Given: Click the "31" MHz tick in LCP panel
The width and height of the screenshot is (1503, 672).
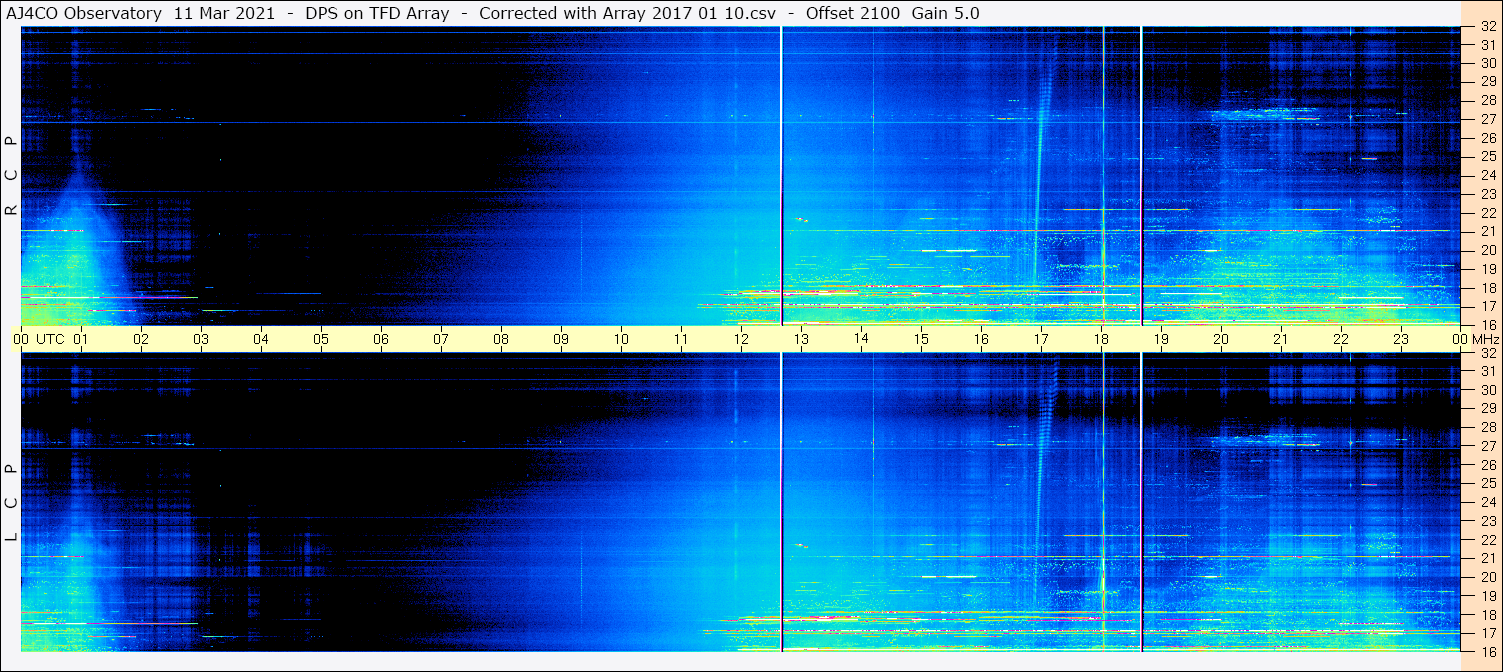Looking at the screenshot, I should 1487,371.
